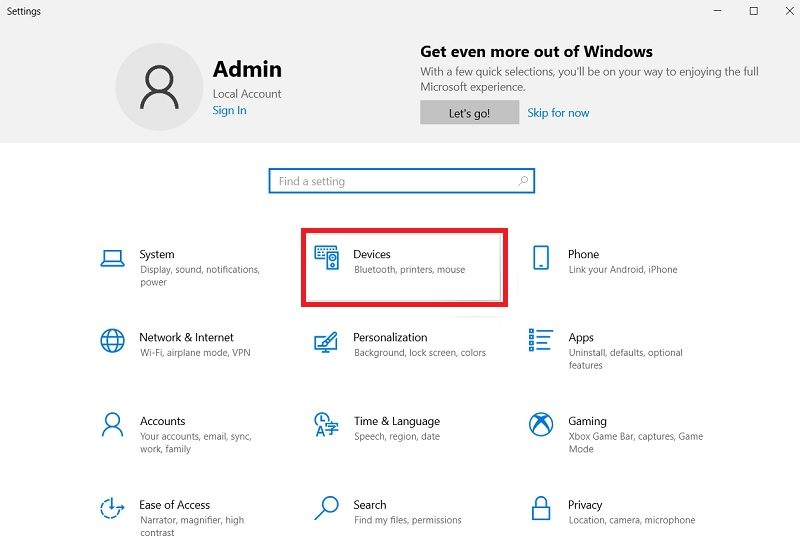Click the Devices keyboard and speaker icon

327,258
